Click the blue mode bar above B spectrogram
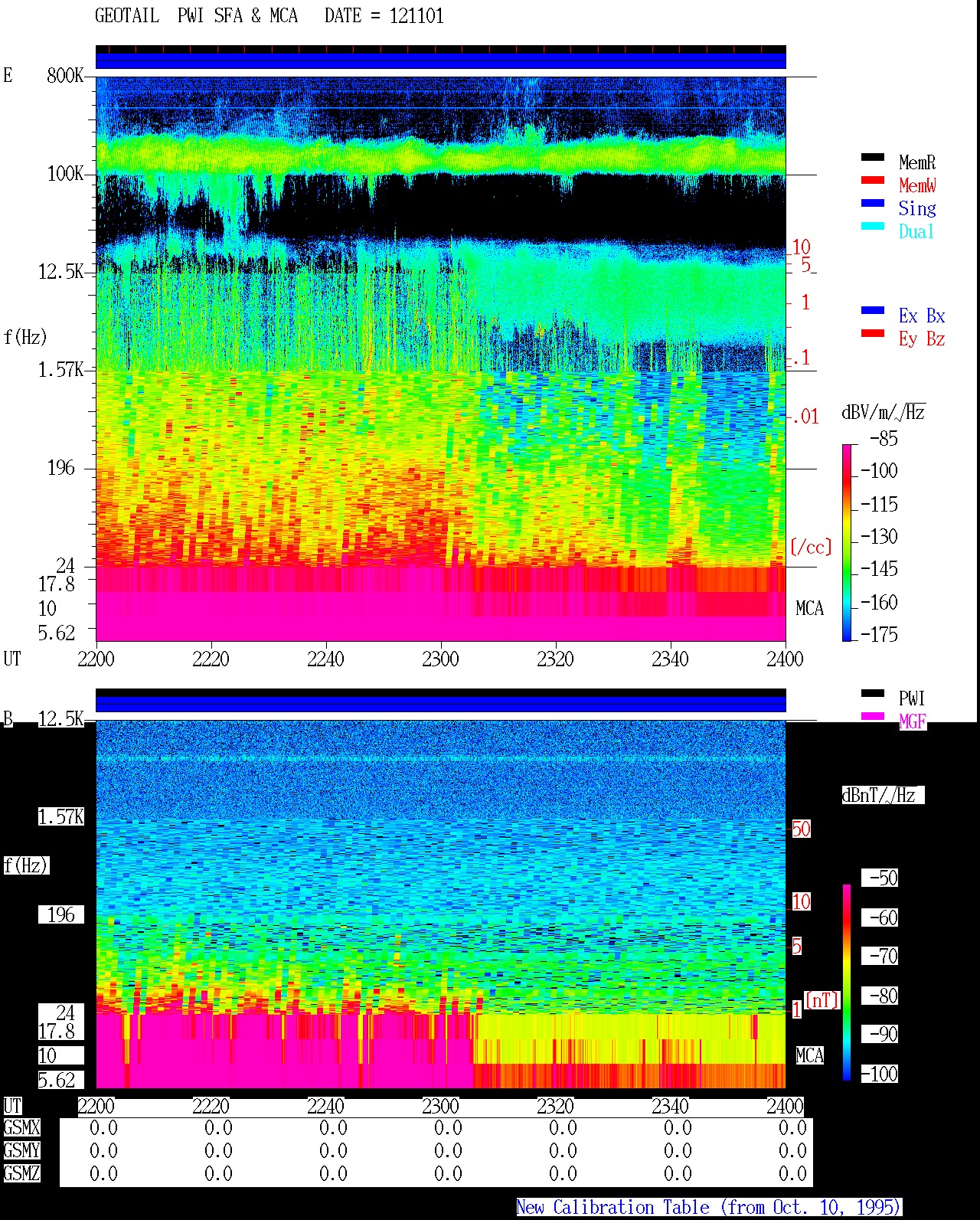980x1220 pixels. (x=441, y=704)
